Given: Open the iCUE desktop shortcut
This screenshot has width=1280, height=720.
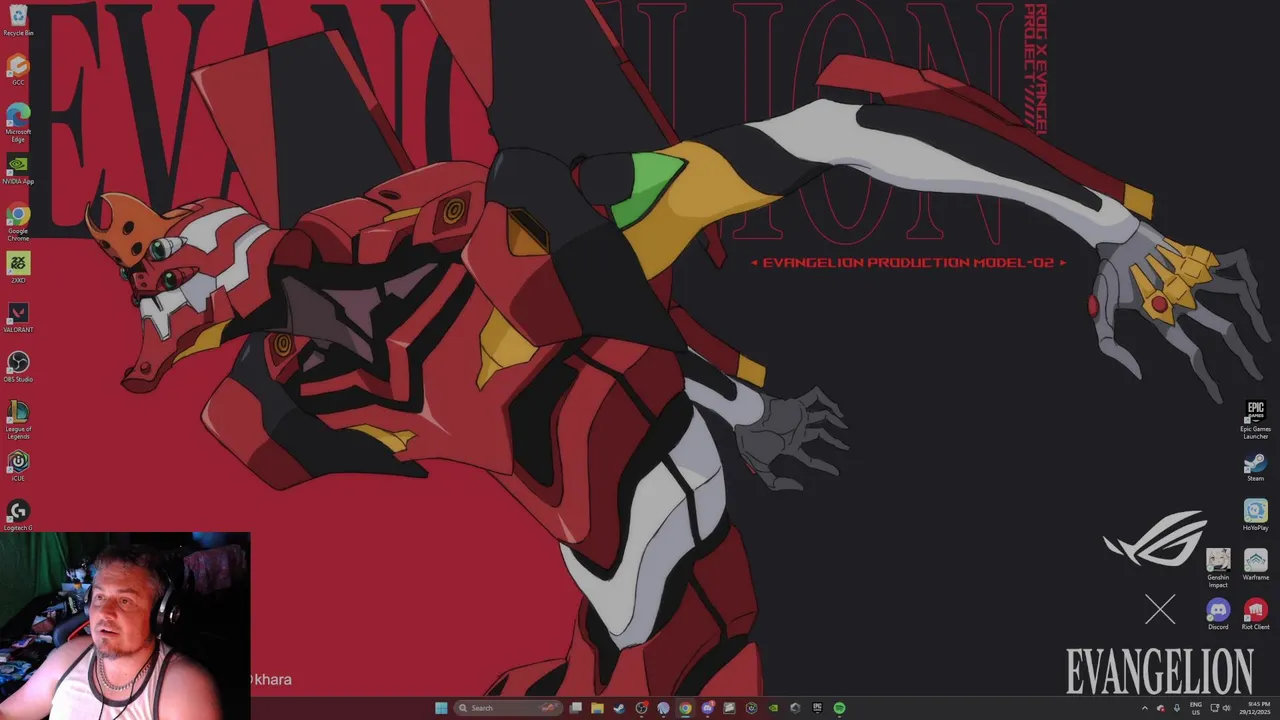Looking at the screenshot, I should tap(18, 465).
